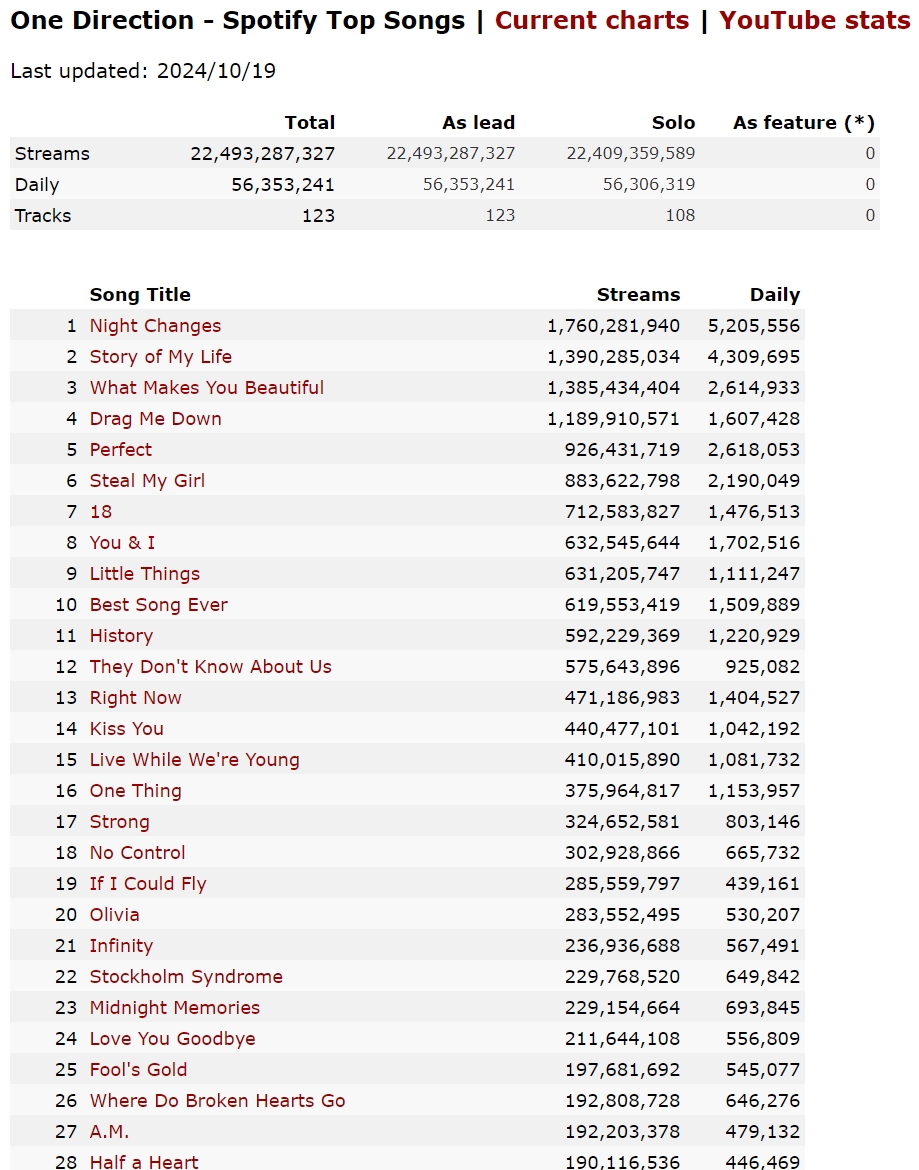Select What Makes You Beautiful song
The height and width of the screenshot is (1170, 919).
click(x=207, y=388)
